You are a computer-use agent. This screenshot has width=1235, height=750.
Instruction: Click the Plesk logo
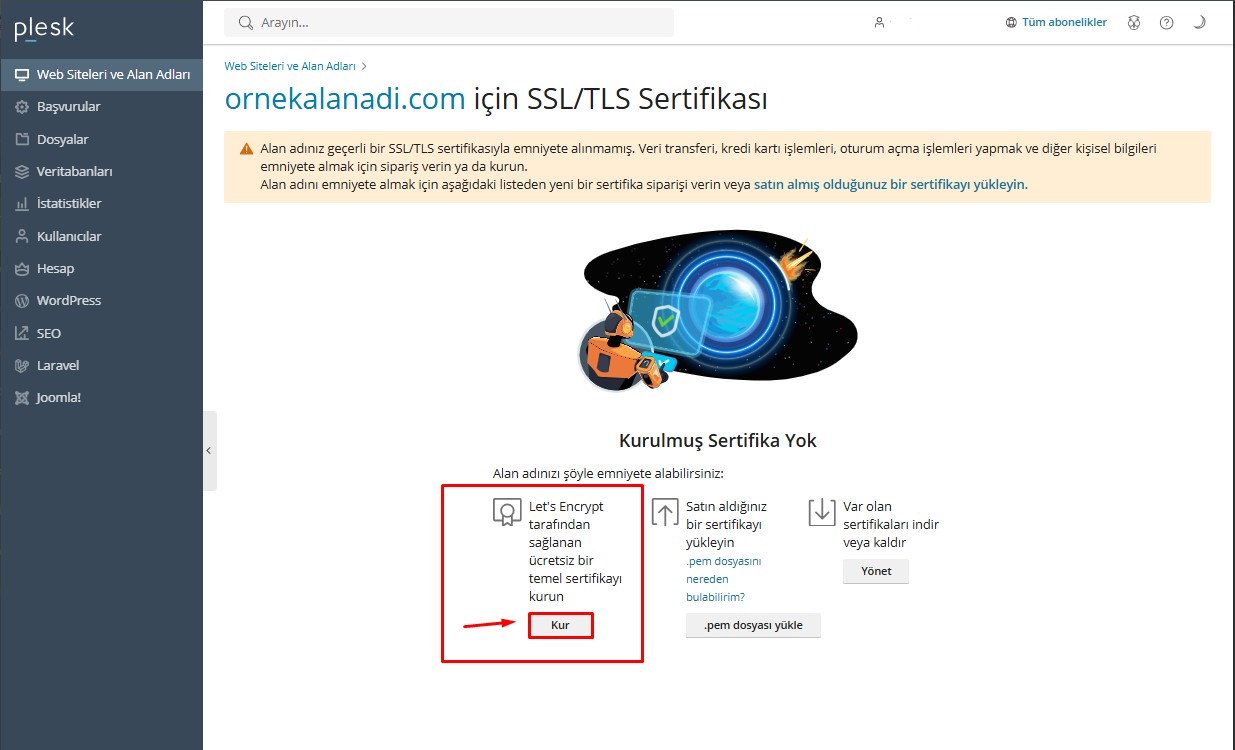[44, 29]
